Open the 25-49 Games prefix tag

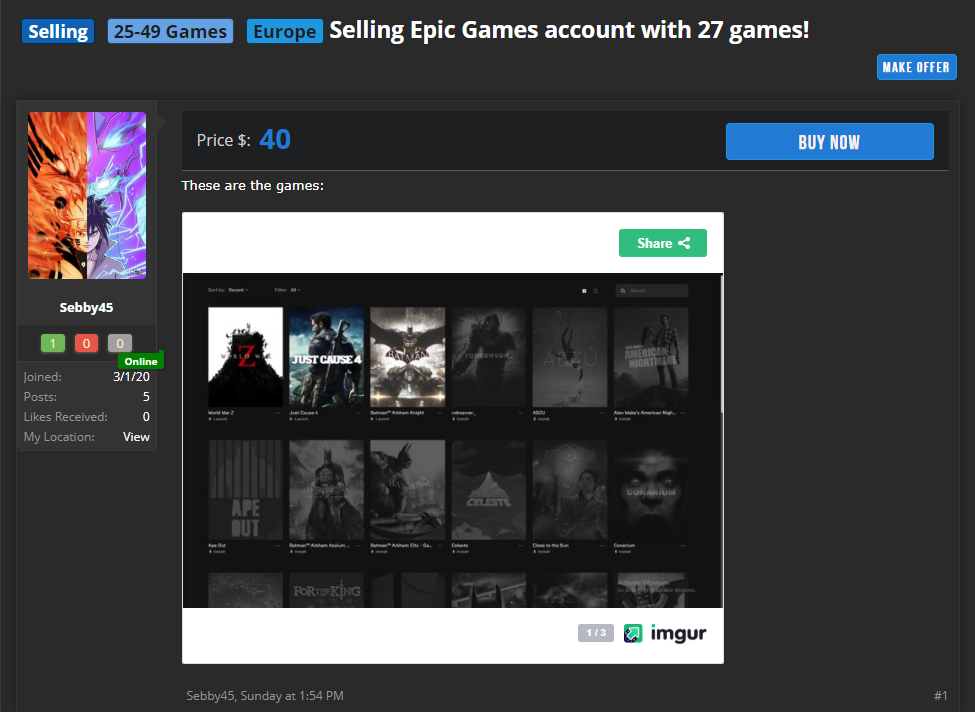[170, 32]
